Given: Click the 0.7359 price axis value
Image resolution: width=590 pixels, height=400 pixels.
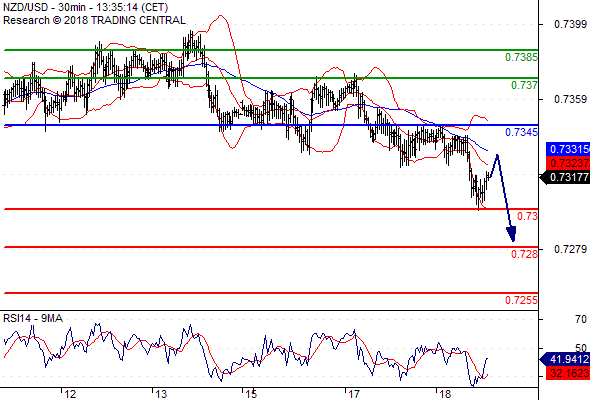Looking at the screenshot, I should 570,99.
